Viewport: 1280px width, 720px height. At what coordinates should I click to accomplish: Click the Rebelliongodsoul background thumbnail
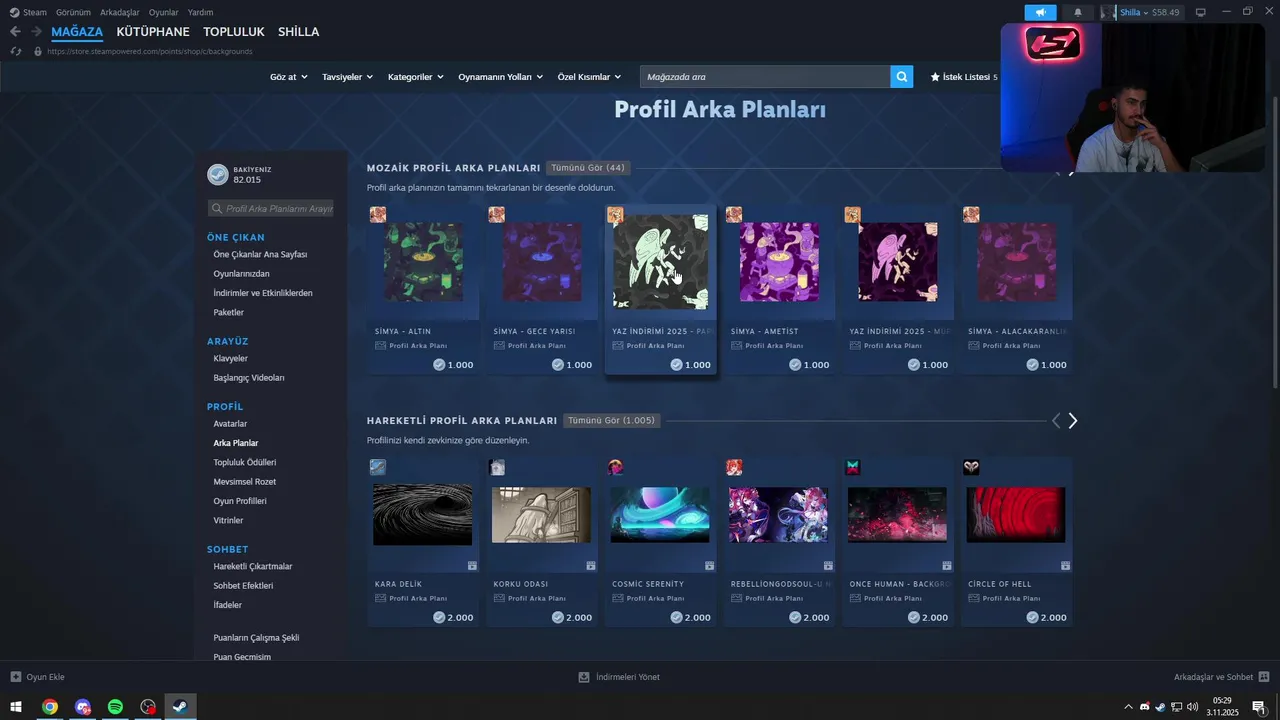778,515
